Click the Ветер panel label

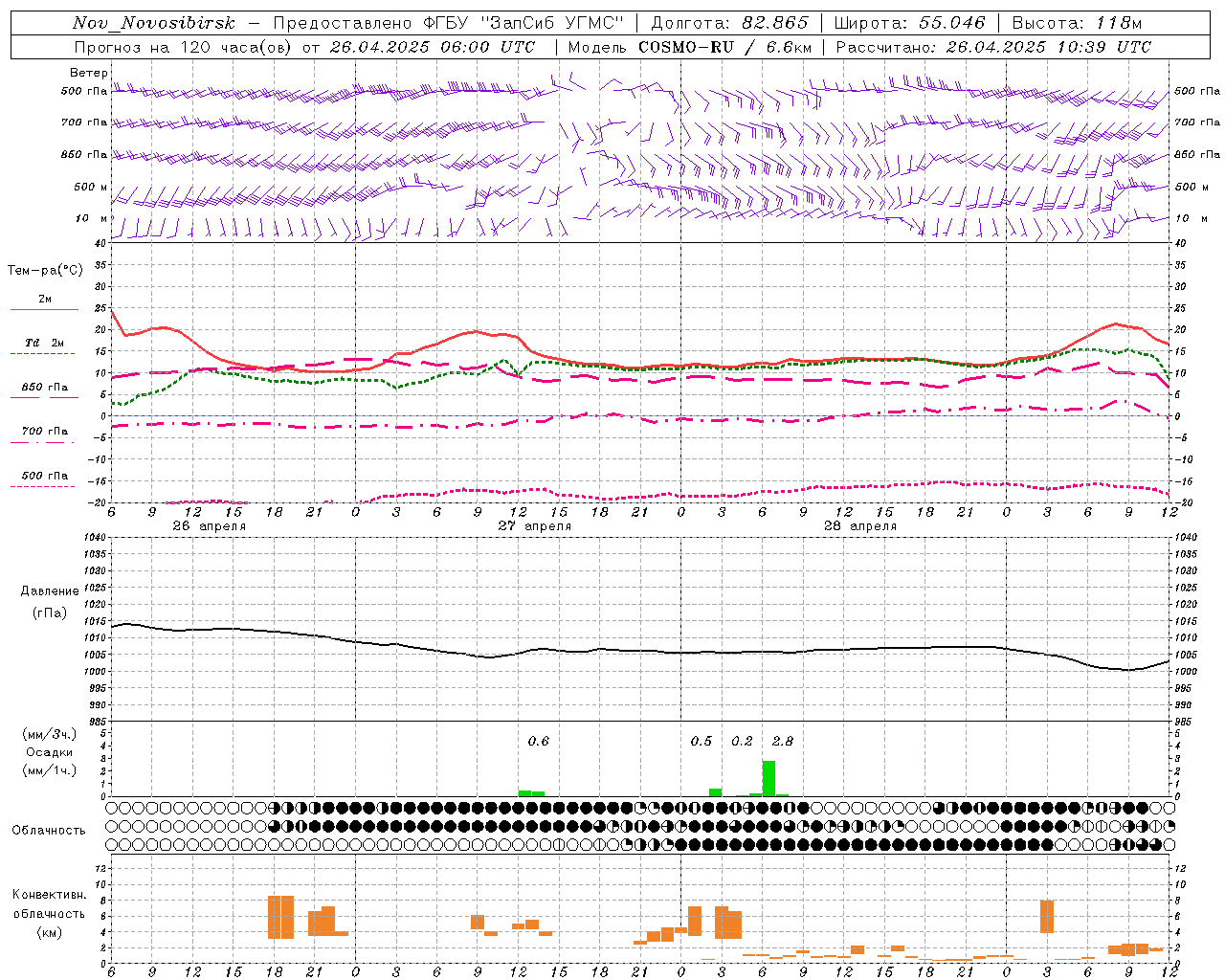[89, 73]
